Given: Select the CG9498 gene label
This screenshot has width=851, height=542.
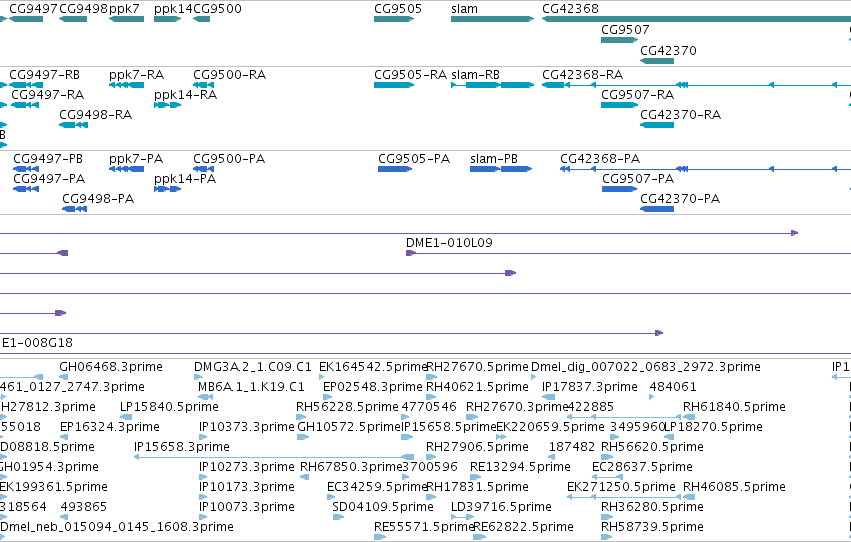Looking at the screenshot, I should click(x=84, y=9).
